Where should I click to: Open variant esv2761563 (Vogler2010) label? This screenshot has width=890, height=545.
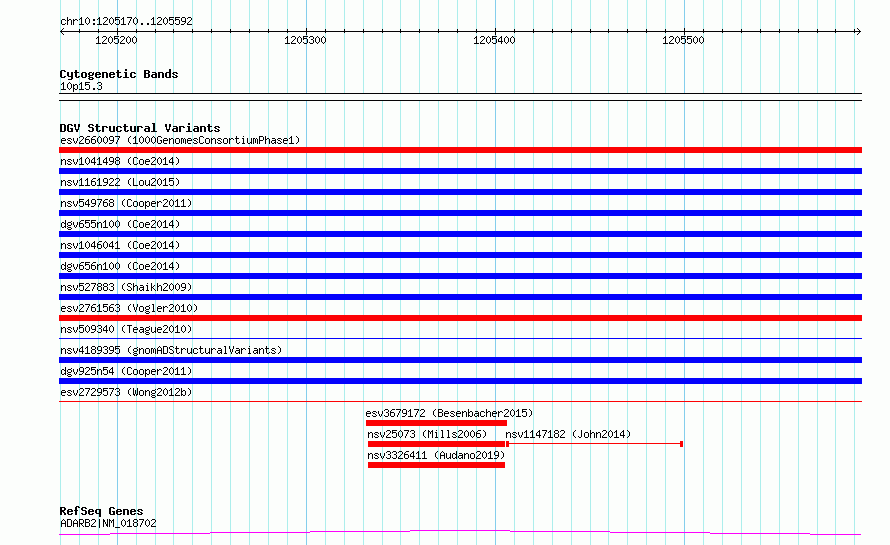tap(129, 308)
